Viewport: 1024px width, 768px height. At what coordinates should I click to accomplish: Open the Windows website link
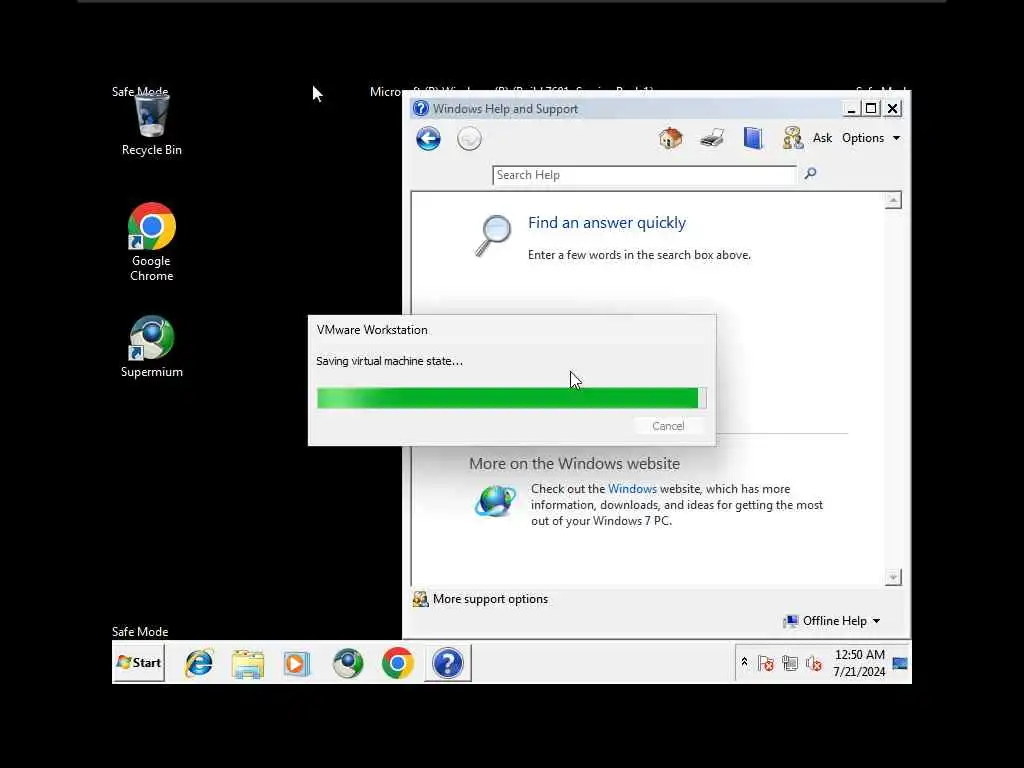pyautogui.click(x=632, y=488)
